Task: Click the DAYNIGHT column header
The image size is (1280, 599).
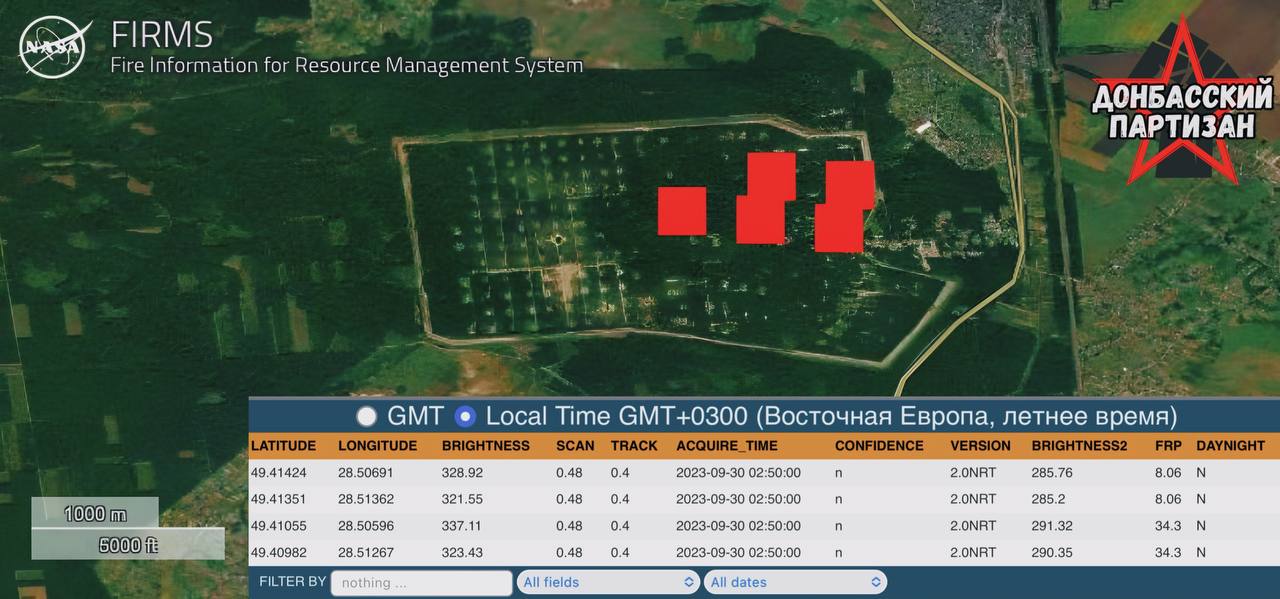Action: click(x=1230, y=446)
